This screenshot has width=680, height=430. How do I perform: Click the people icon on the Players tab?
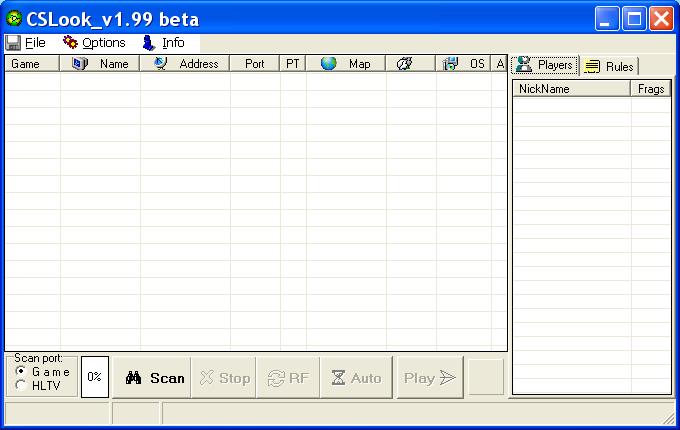[524, 65]
